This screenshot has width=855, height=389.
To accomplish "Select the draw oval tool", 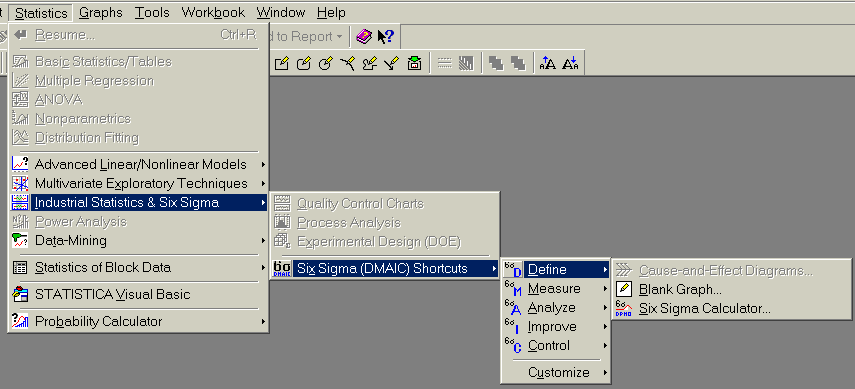I will [326, 64].
